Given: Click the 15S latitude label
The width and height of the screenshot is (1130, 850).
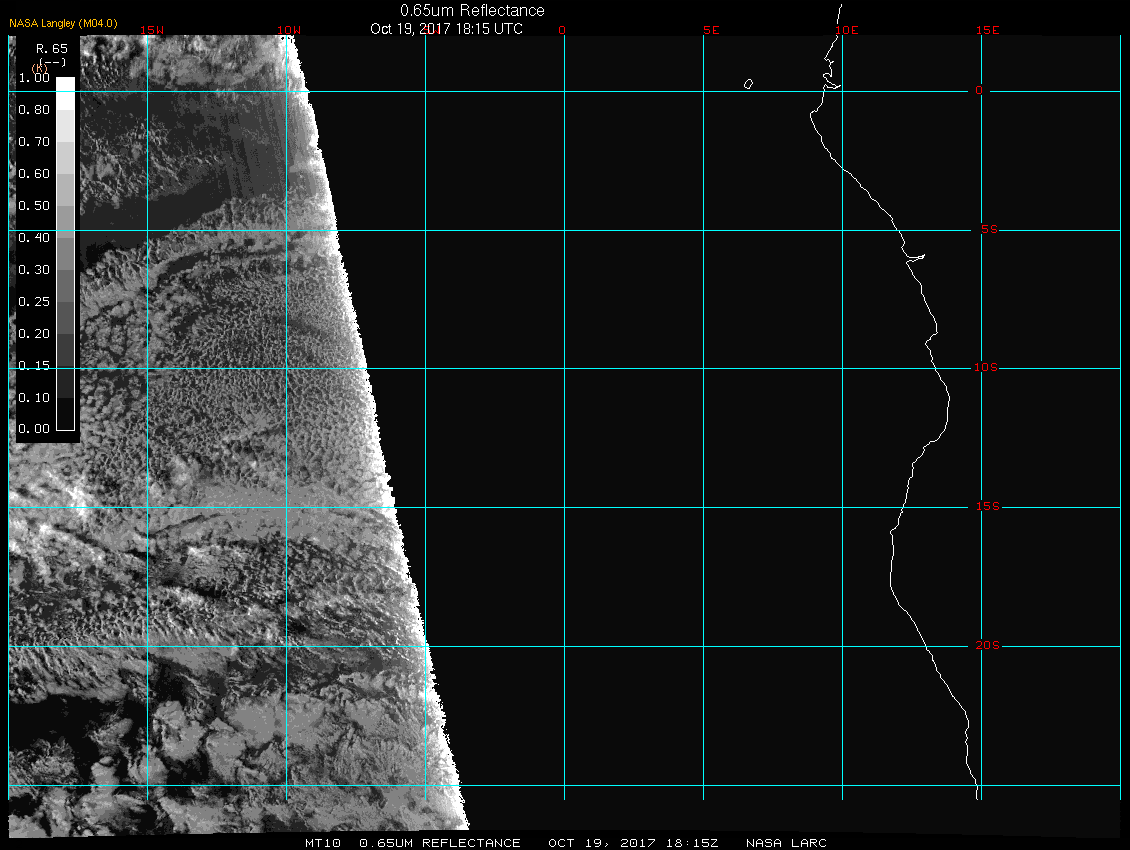Looking at the screenshot, I should coord(986,507).
